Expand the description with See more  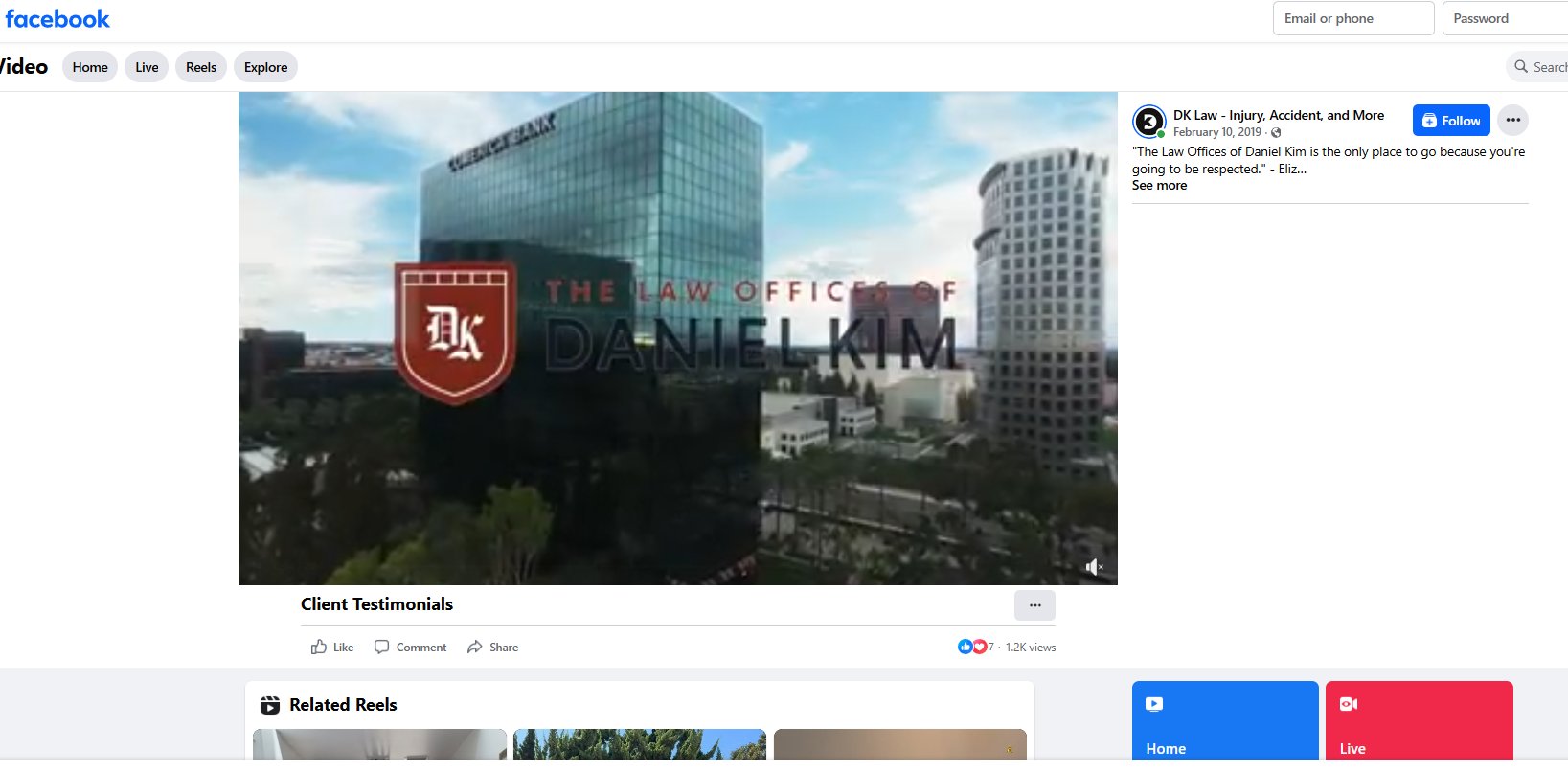click(x=1159, y=186)
